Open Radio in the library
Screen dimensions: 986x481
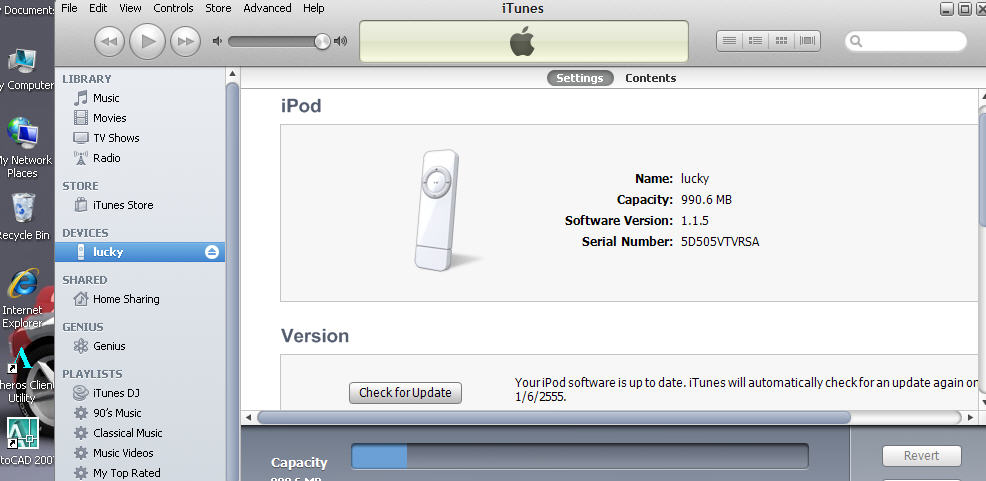click(106, 158)
